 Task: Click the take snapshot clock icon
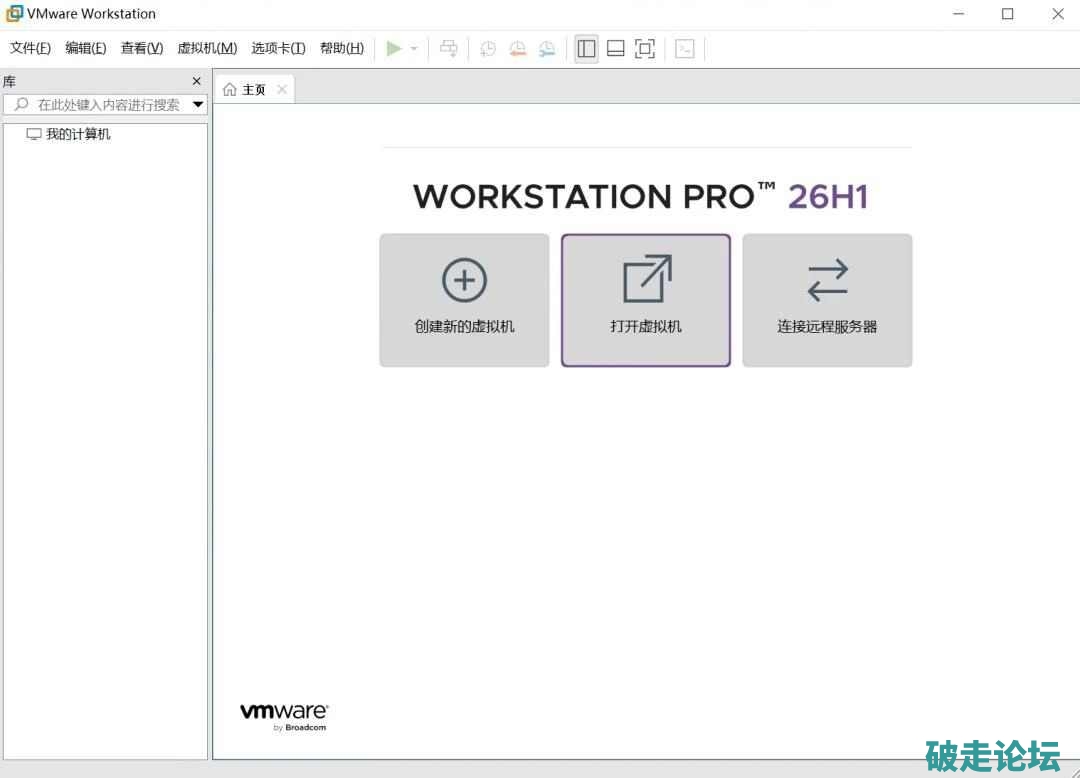488,48
